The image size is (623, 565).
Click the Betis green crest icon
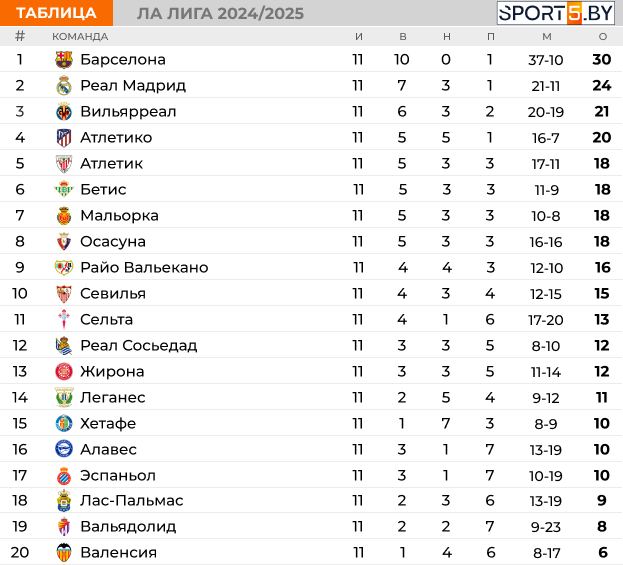(64, 190)
